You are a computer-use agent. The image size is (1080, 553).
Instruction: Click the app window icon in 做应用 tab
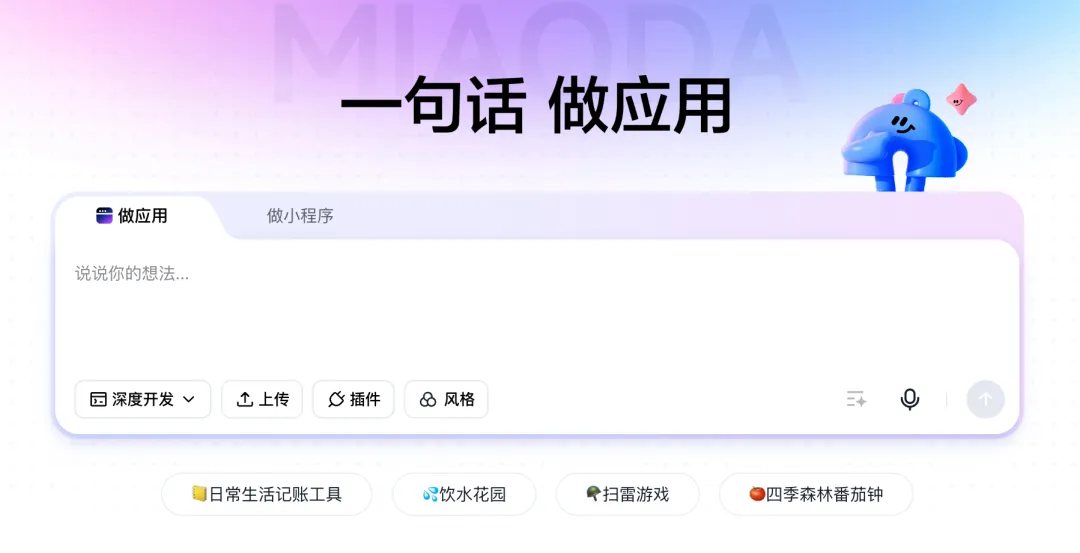point(104,216)
